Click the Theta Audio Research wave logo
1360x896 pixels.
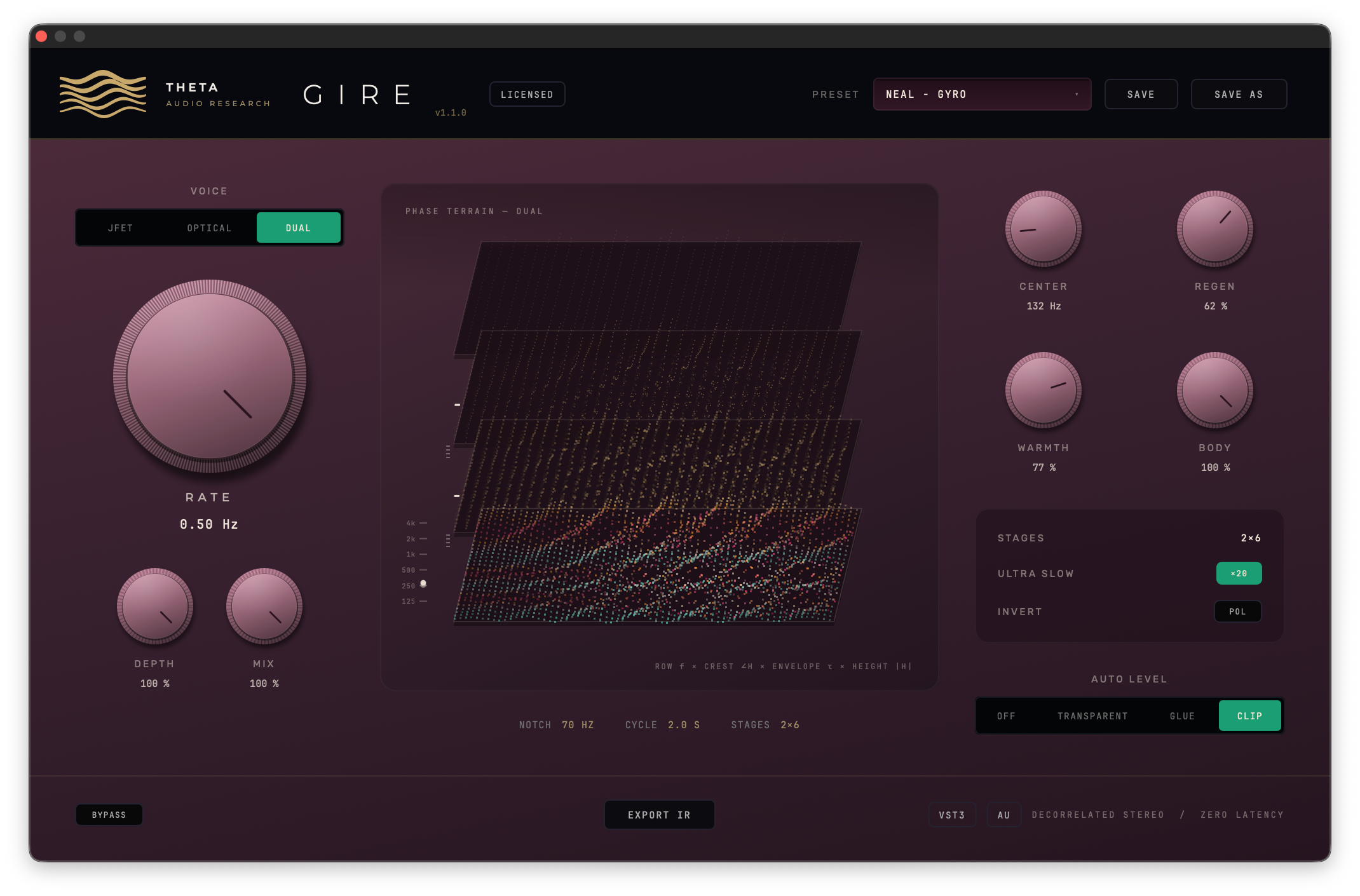point(103,94)
